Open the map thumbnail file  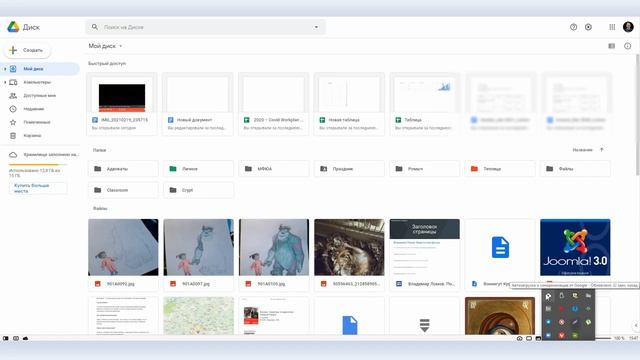click(x=198, y=316)
